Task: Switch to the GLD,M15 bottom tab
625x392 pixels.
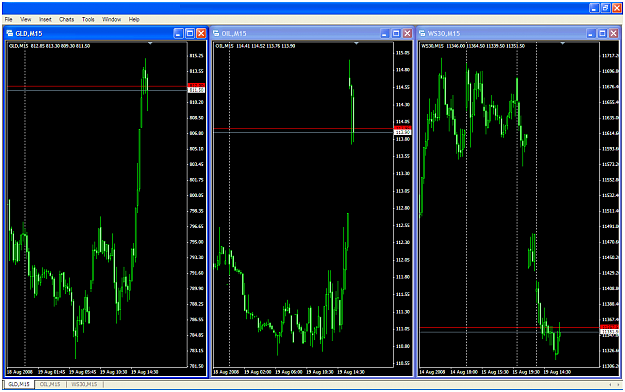Action: point(19,384)
